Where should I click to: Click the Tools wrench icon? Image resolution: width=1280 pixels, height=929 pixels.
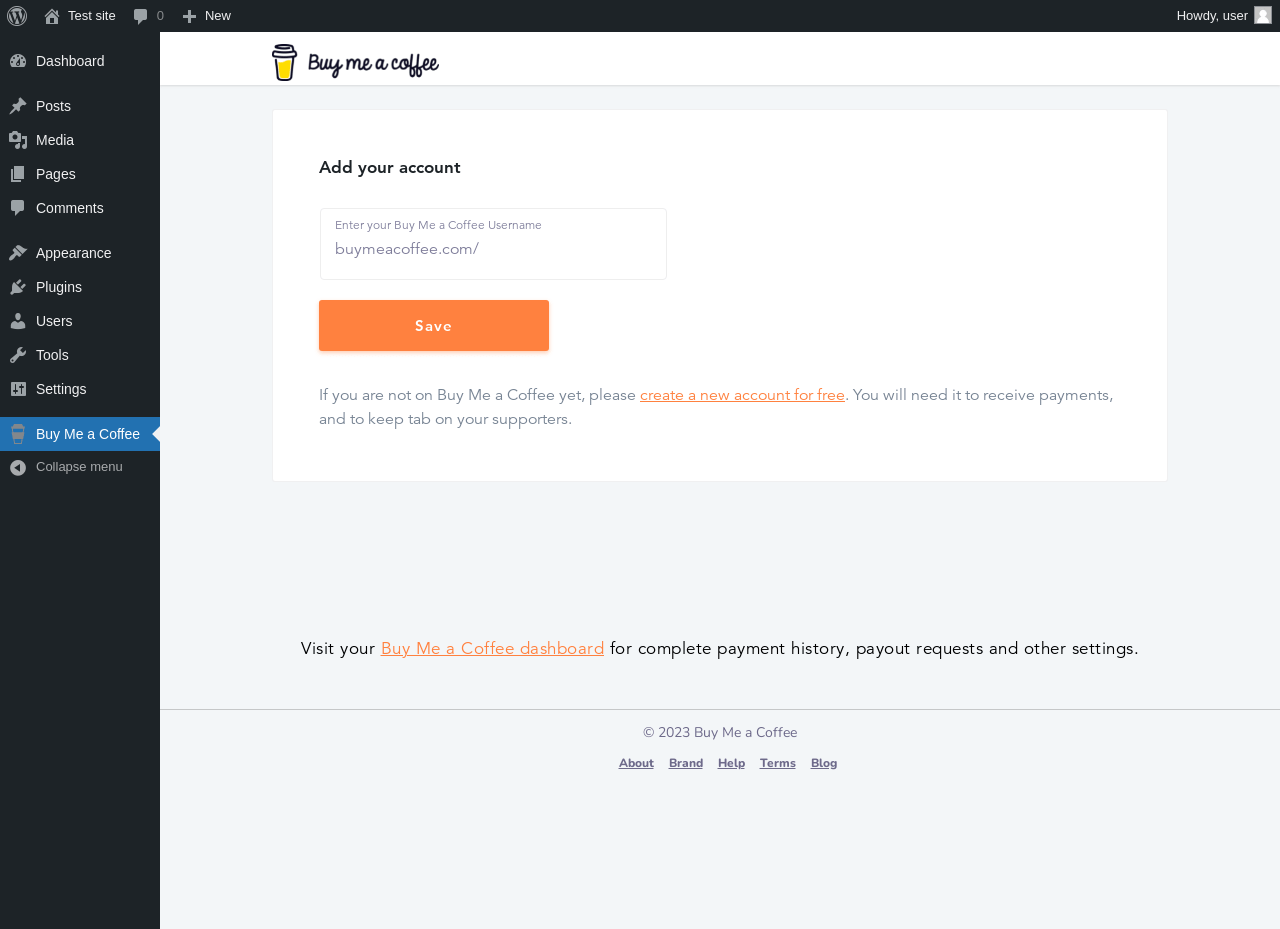pyautogui.click(x=18, y=355)
